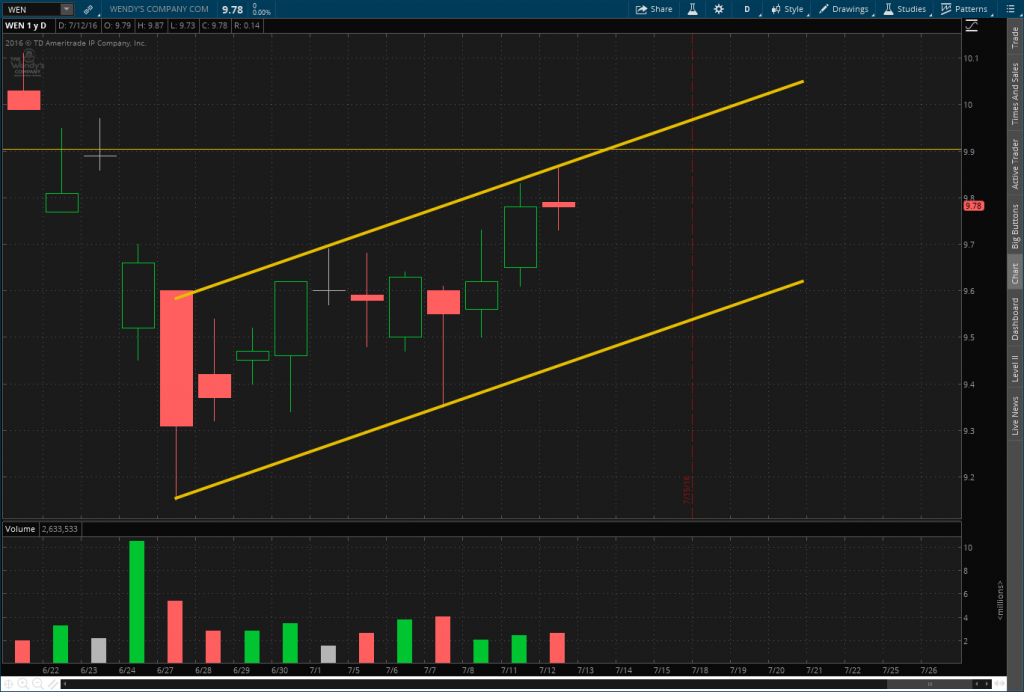The width and height of the screenshot is (1024, 692).
Task: Open the Dashboard side tab
Action: point(1015,319)
